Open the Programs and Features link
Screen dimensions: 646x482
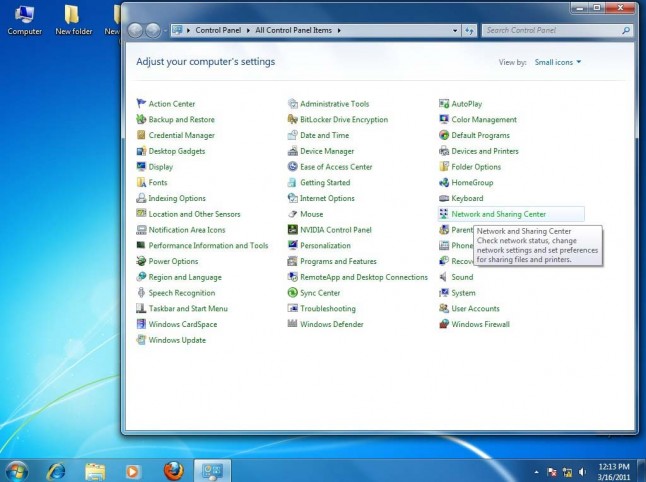[338, 261]
